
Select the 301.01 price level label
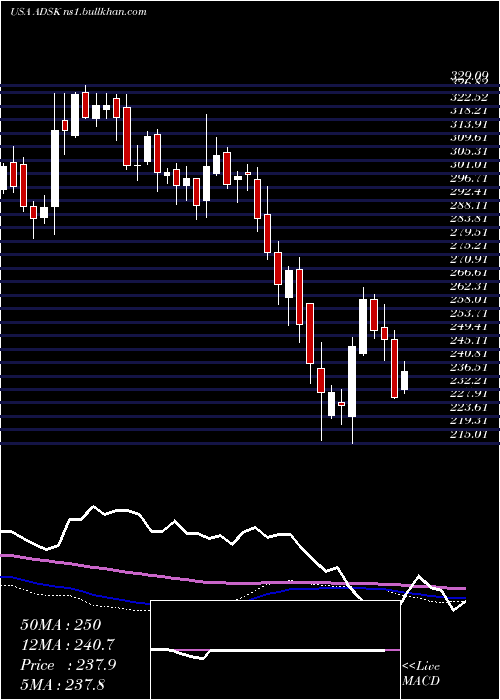click(469, 165)
